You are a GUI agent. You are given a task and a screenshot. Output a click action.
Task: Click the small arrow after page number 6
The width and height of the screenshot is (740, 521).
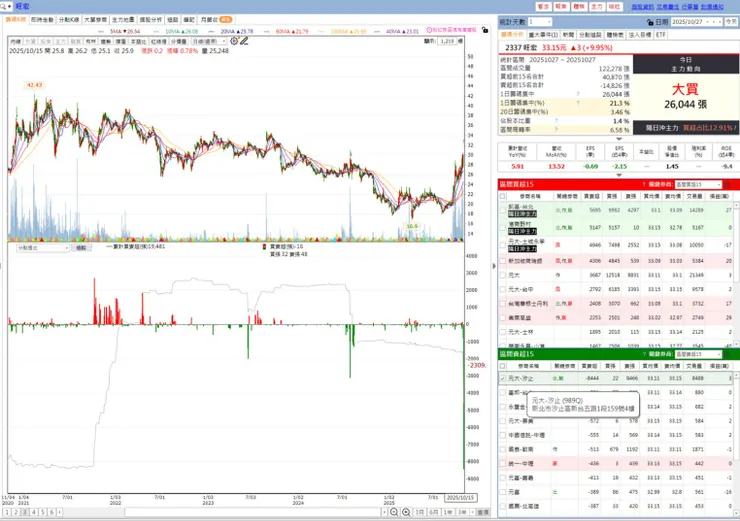point(59,512)
